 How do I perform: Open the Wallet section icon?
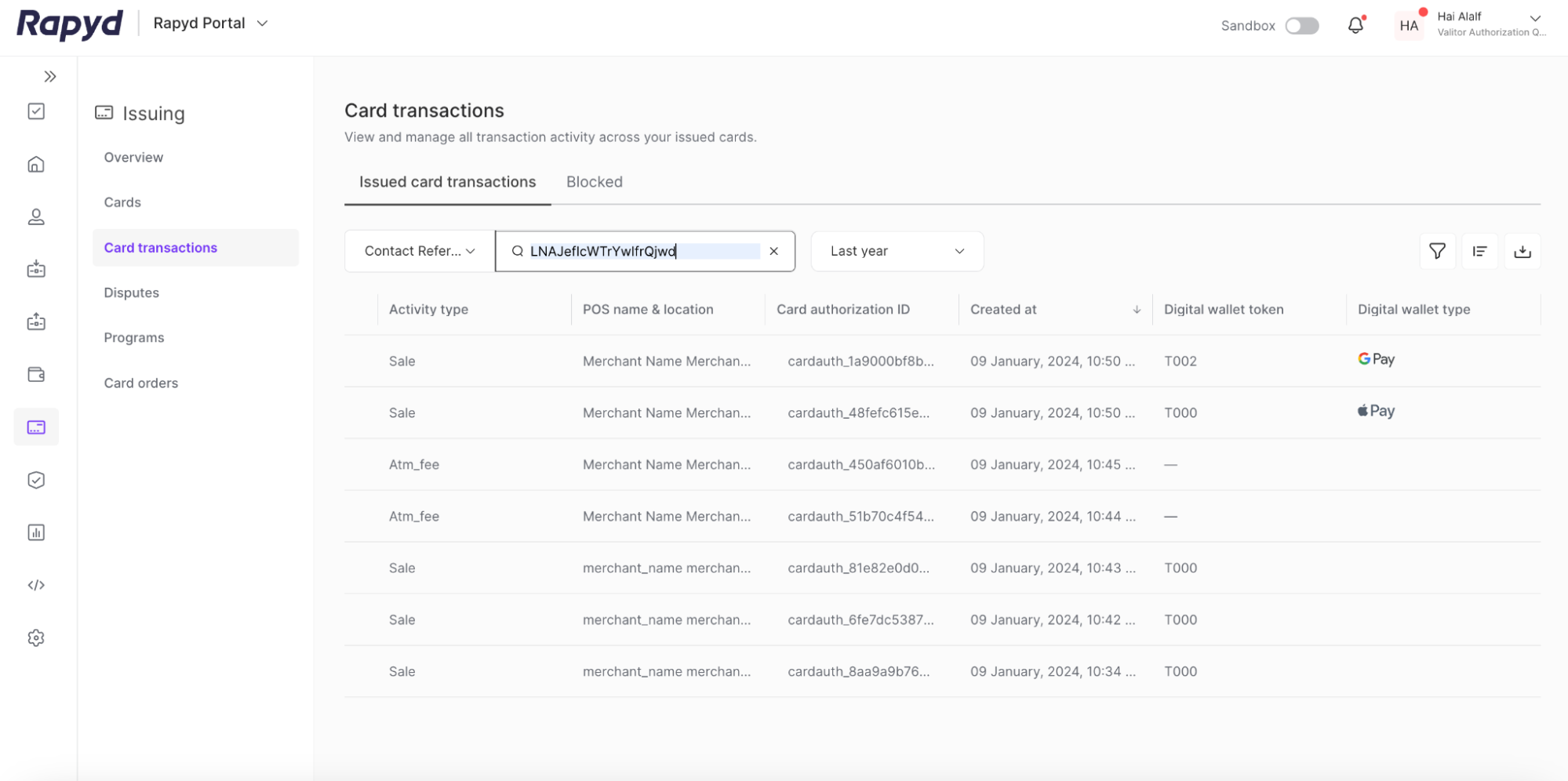click(x=36, y=374)
